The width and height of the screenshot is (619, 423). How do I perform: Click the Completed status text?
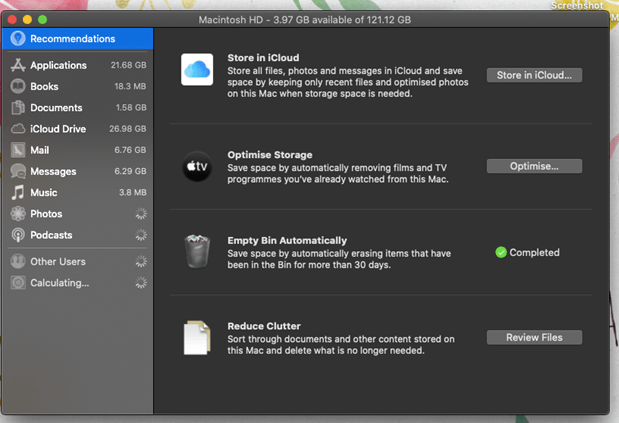[x=534, y=253]
